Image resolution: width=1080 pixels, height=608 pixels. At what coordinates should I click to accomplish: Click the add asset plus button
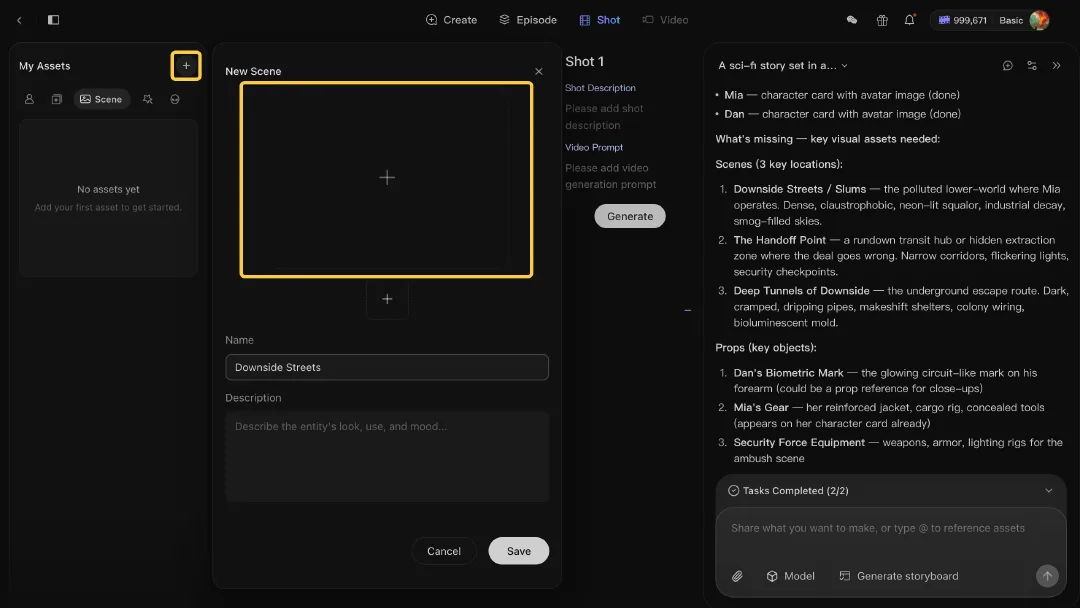click(186, 66)
